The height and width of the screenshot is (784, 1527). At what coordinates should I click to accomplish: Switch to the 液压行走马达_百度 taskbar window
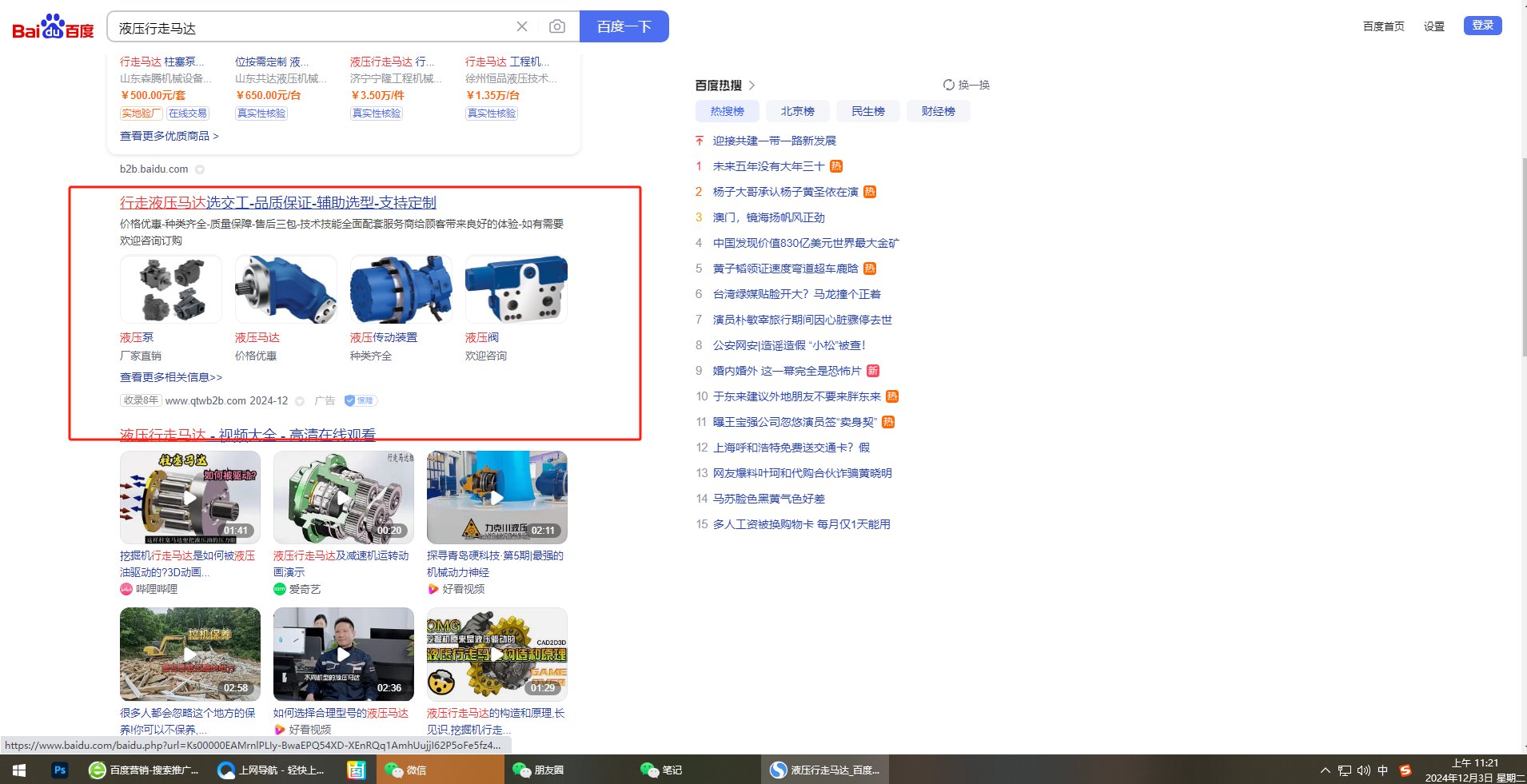(x=825, y=770)
